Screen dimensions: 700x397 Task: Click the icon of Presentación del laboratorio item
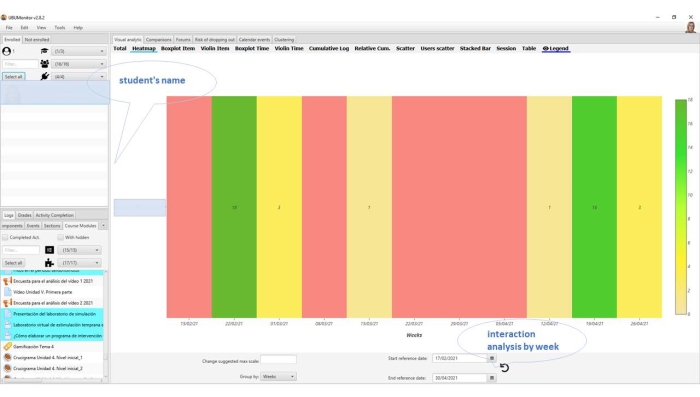[x=8, y=314]
